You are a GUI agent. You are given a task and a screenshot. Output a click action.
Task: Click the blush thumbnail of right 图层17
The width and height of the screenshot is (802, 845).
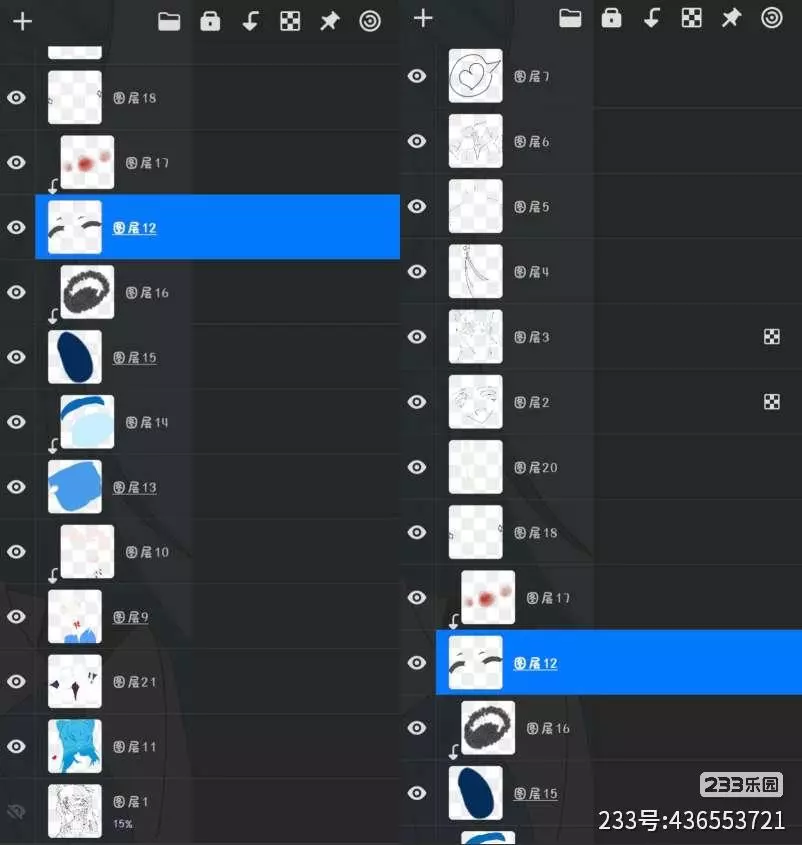coord(488,597)
